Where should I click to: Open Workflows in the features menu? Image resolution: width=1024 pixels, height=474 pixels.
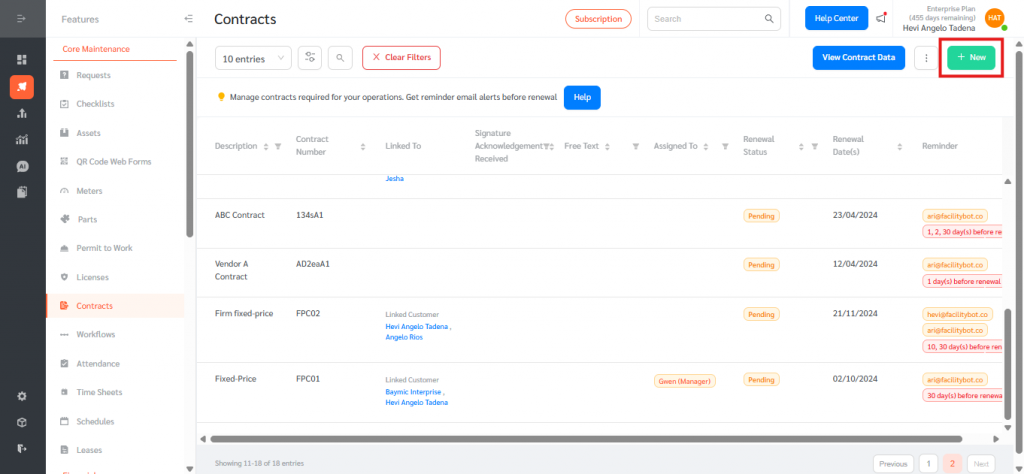[96, 334]
